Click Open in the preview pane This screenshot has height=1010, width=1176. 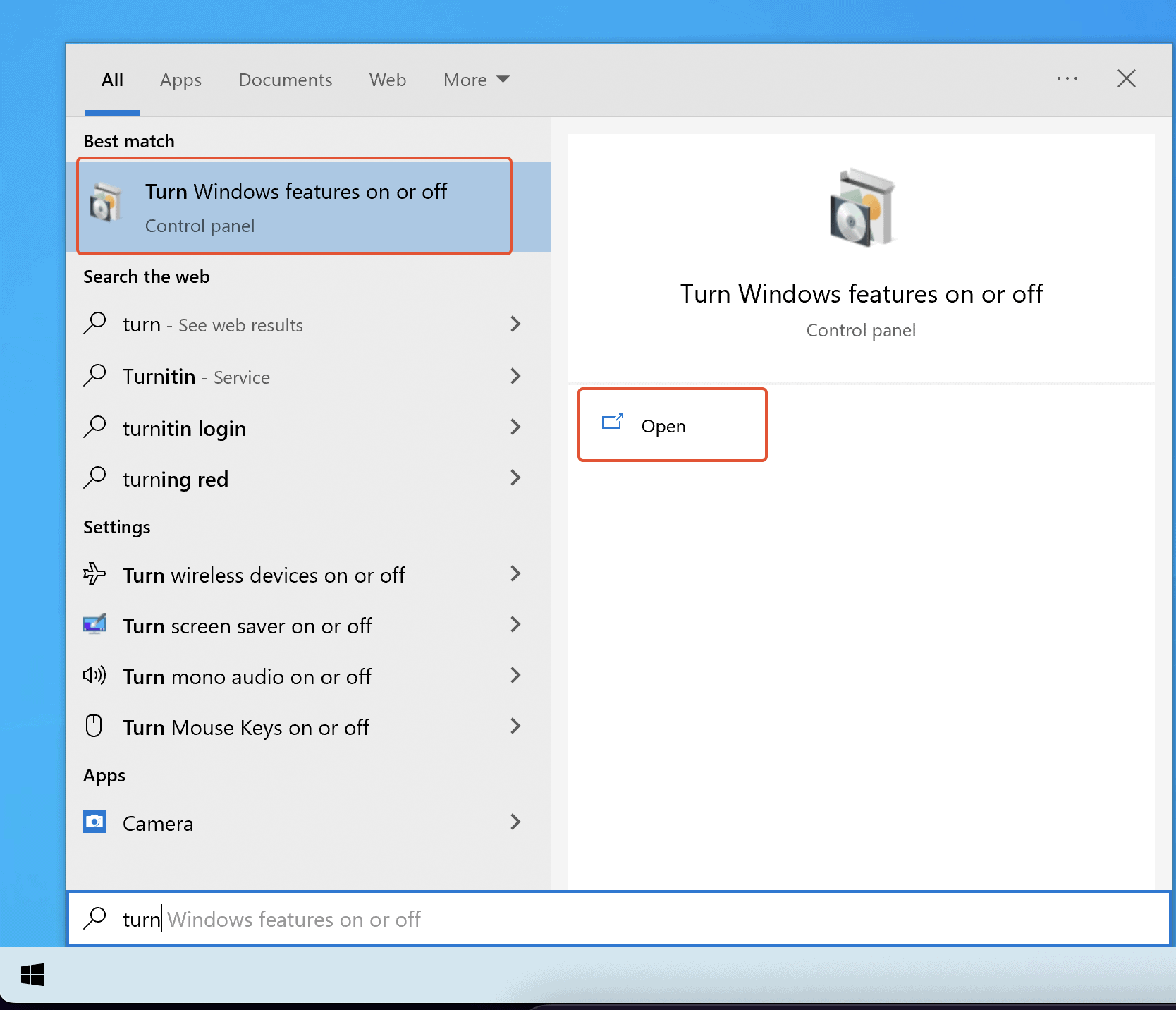coord(672,425)
